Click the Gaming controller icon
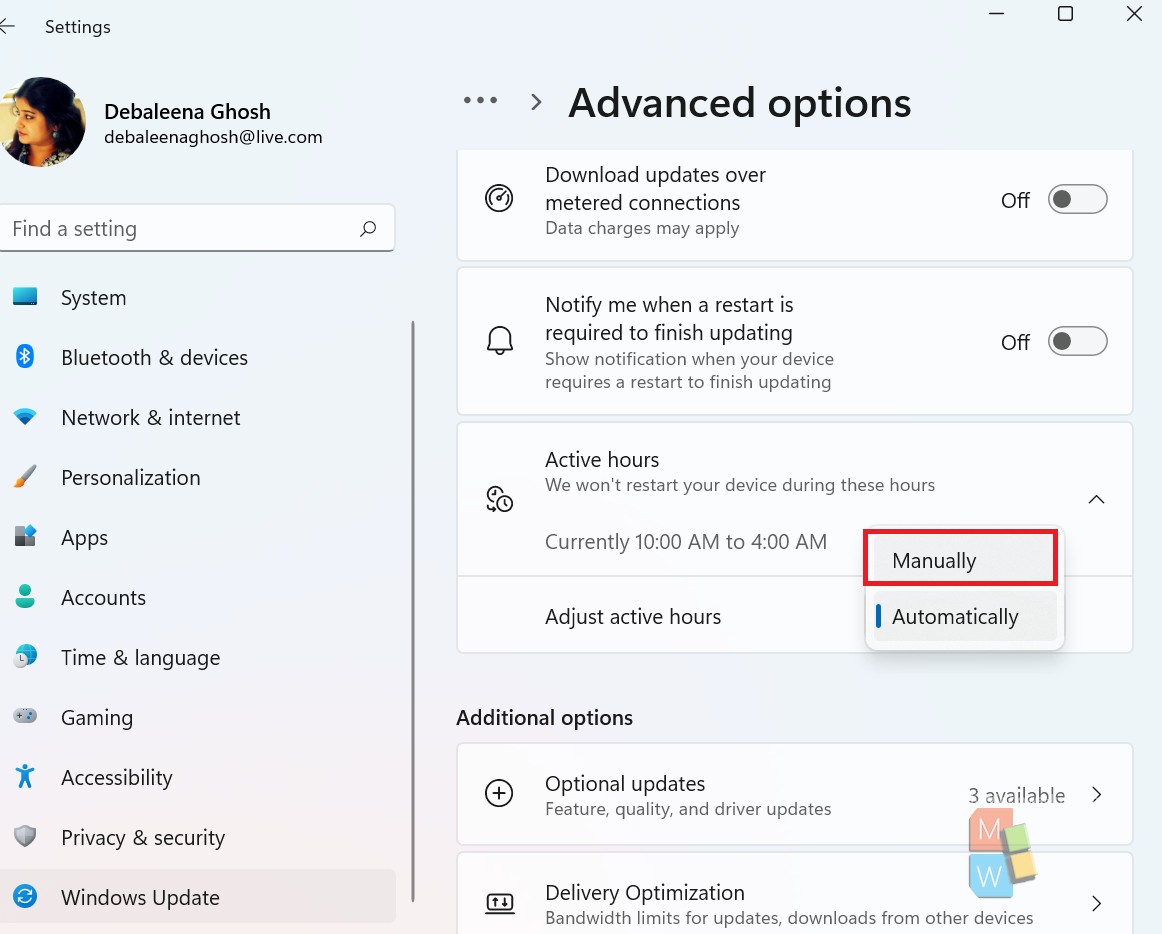This screenshot has height=934, width=1162. [25, 717]
